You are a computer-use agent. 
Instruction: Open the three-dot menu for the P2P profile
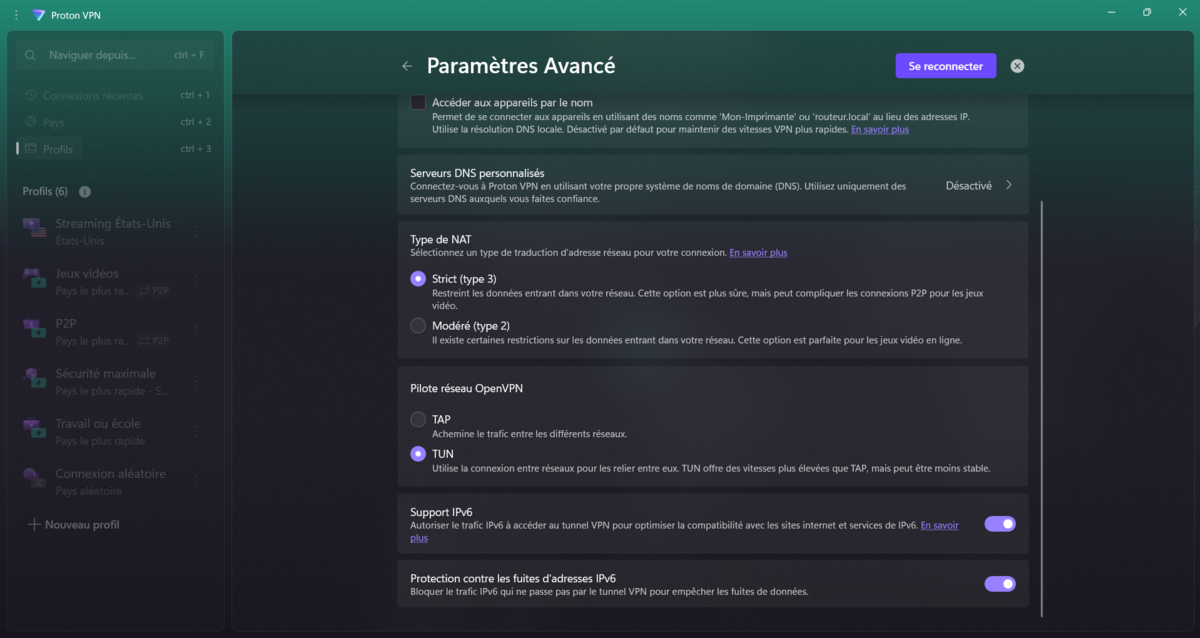196,331
